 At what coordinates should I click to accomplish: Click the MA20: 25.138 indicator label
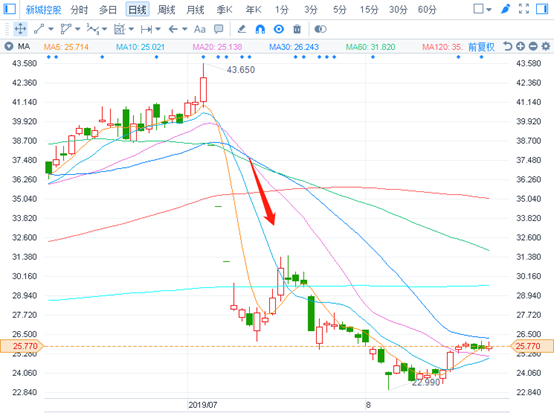click(x=217, y=47)
